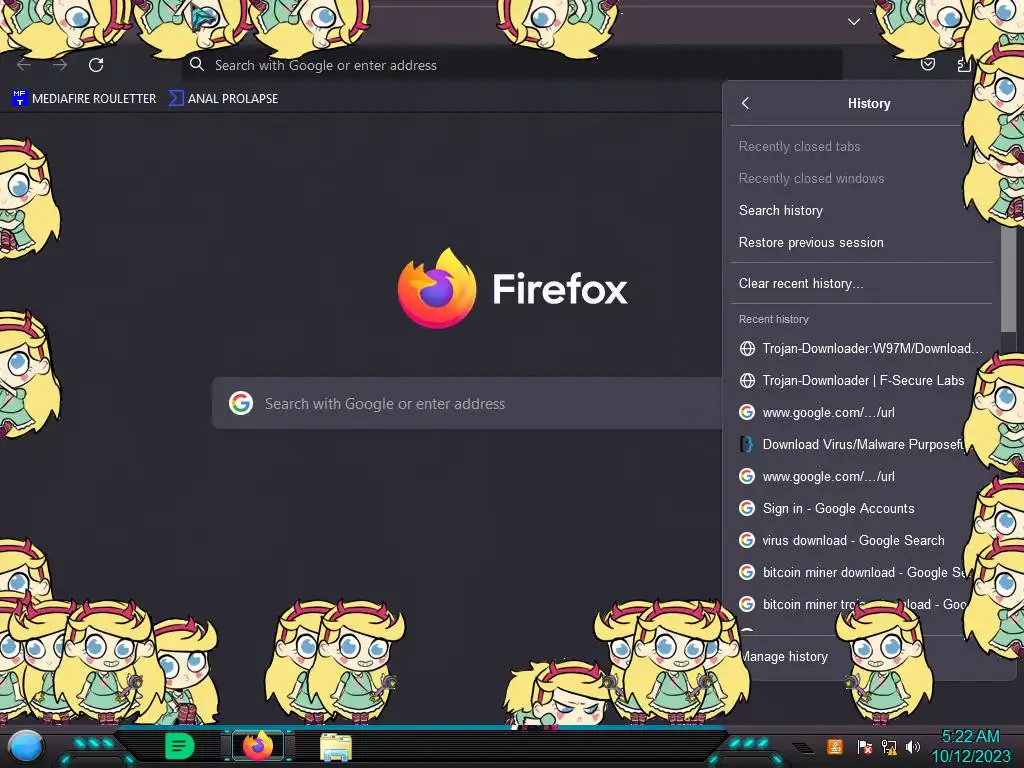
Task: Go forward using the forward arrow button
Action: click(x=60, y=65)
